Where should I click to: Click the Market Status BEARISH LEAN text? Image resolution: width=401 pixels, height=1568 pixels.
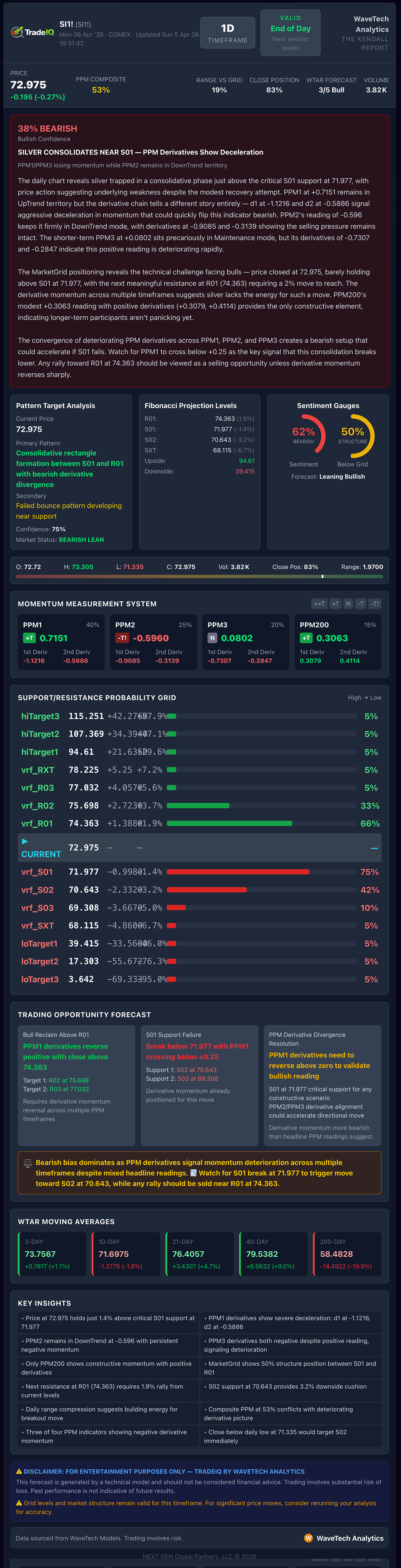pos(82,540)
